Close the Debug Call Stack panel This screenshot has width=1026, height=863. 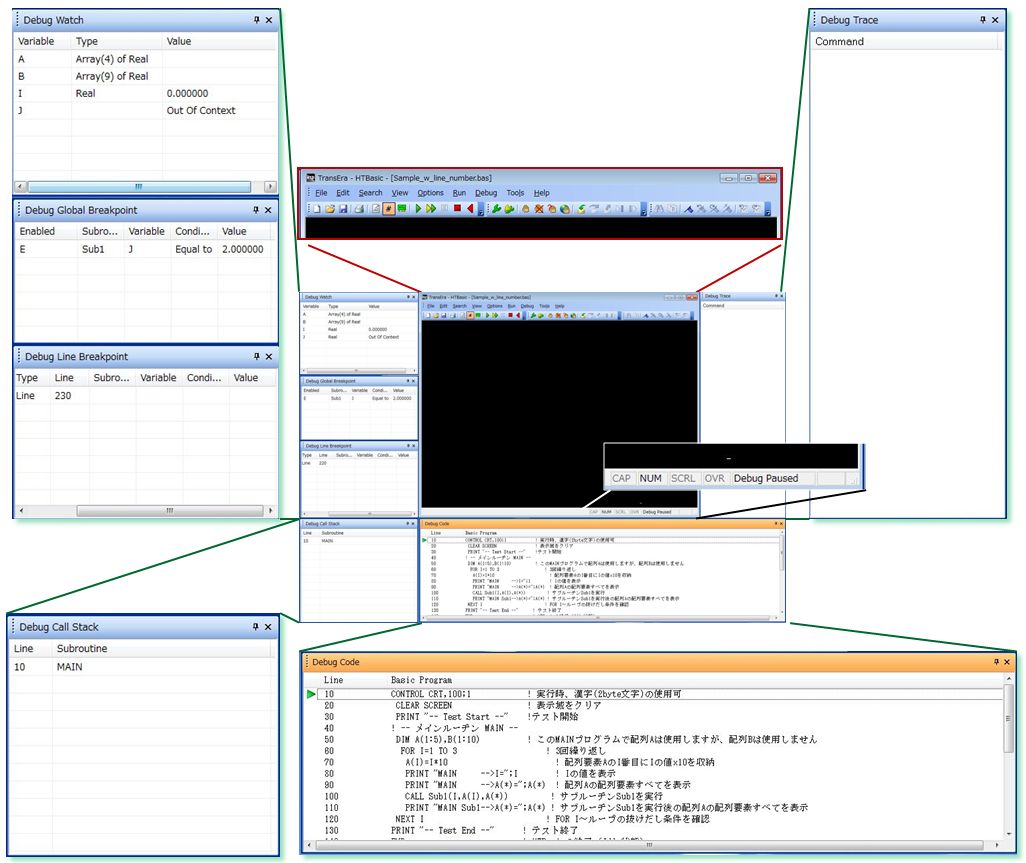coord(268,627)
